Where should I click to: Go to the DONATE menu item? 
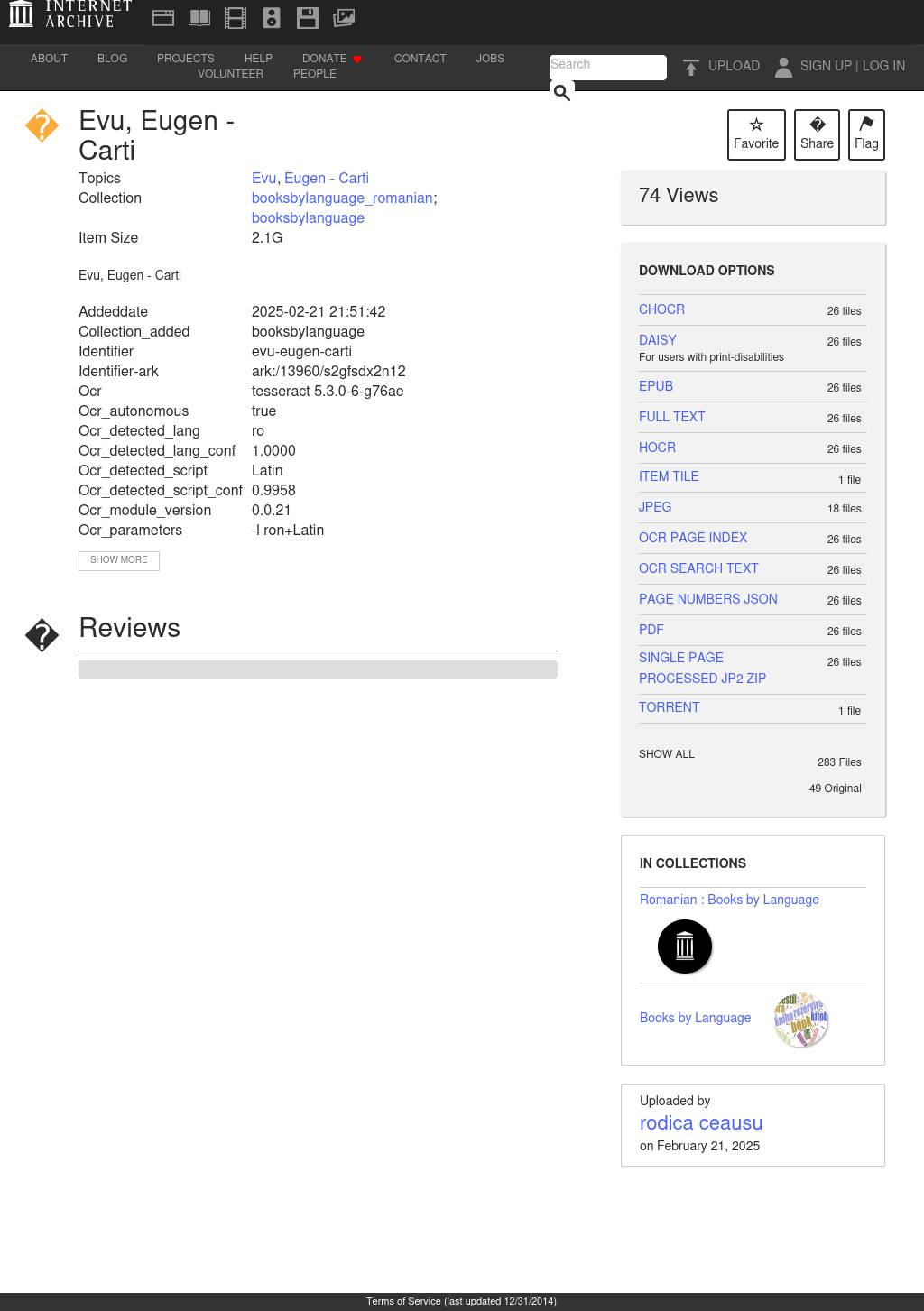[x=325, y=59]
